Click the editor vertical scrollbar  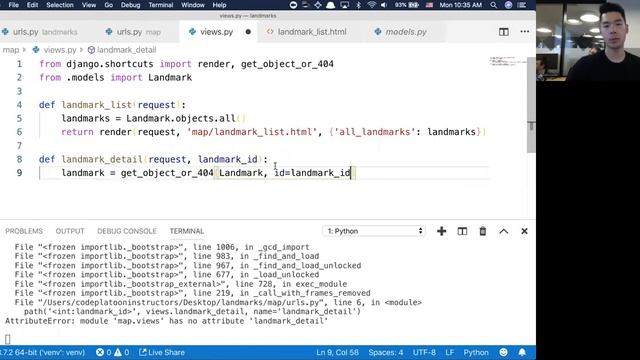531,105
